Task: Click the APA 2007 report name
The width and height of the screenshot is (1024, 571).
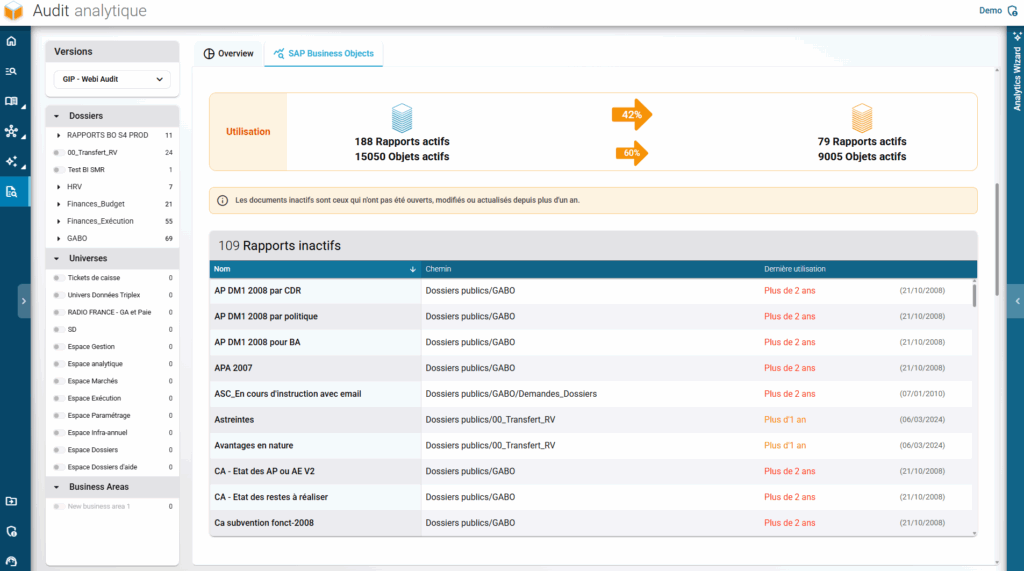Action: click(233, 368)
